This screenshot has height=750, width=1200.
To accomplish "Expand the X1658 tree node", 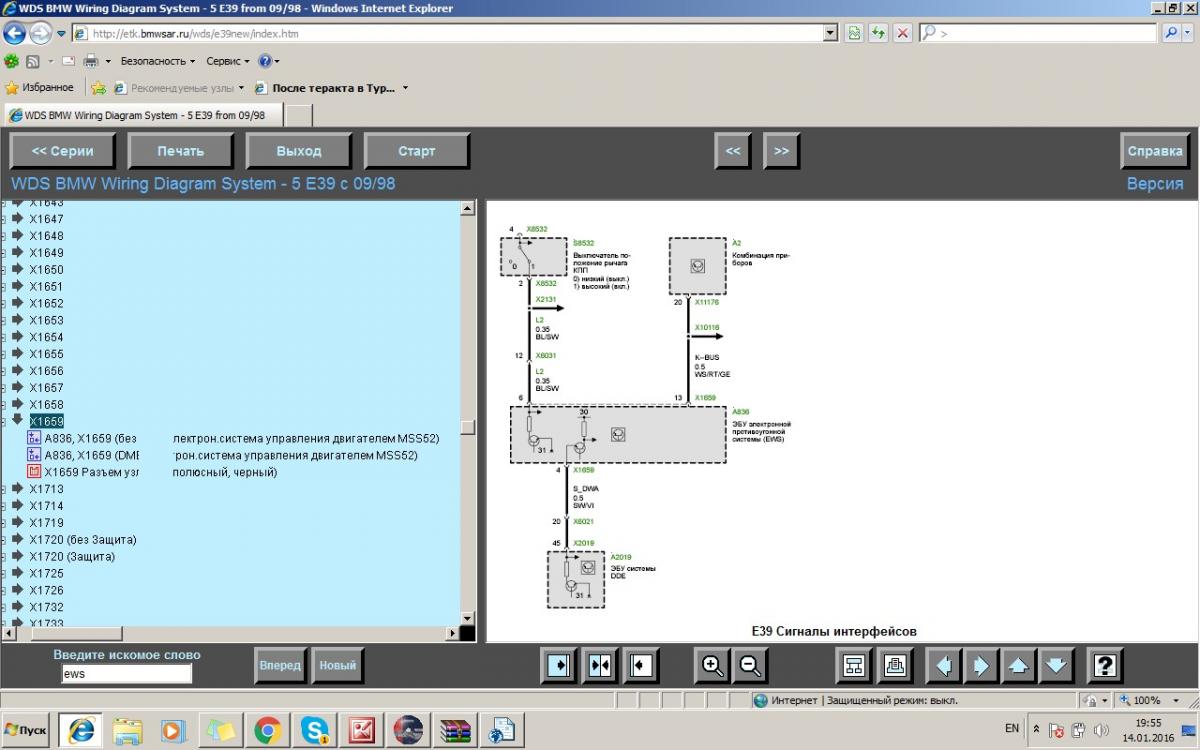I will (x=16, y=404).
